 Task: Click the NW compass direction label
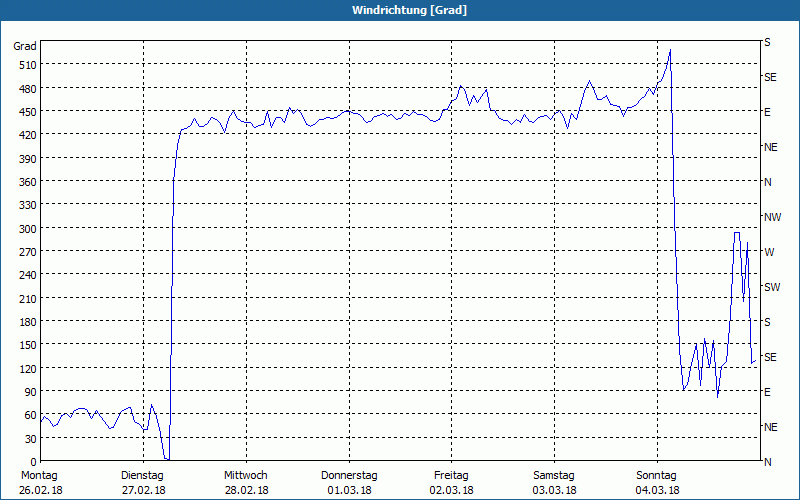point(772,217)
